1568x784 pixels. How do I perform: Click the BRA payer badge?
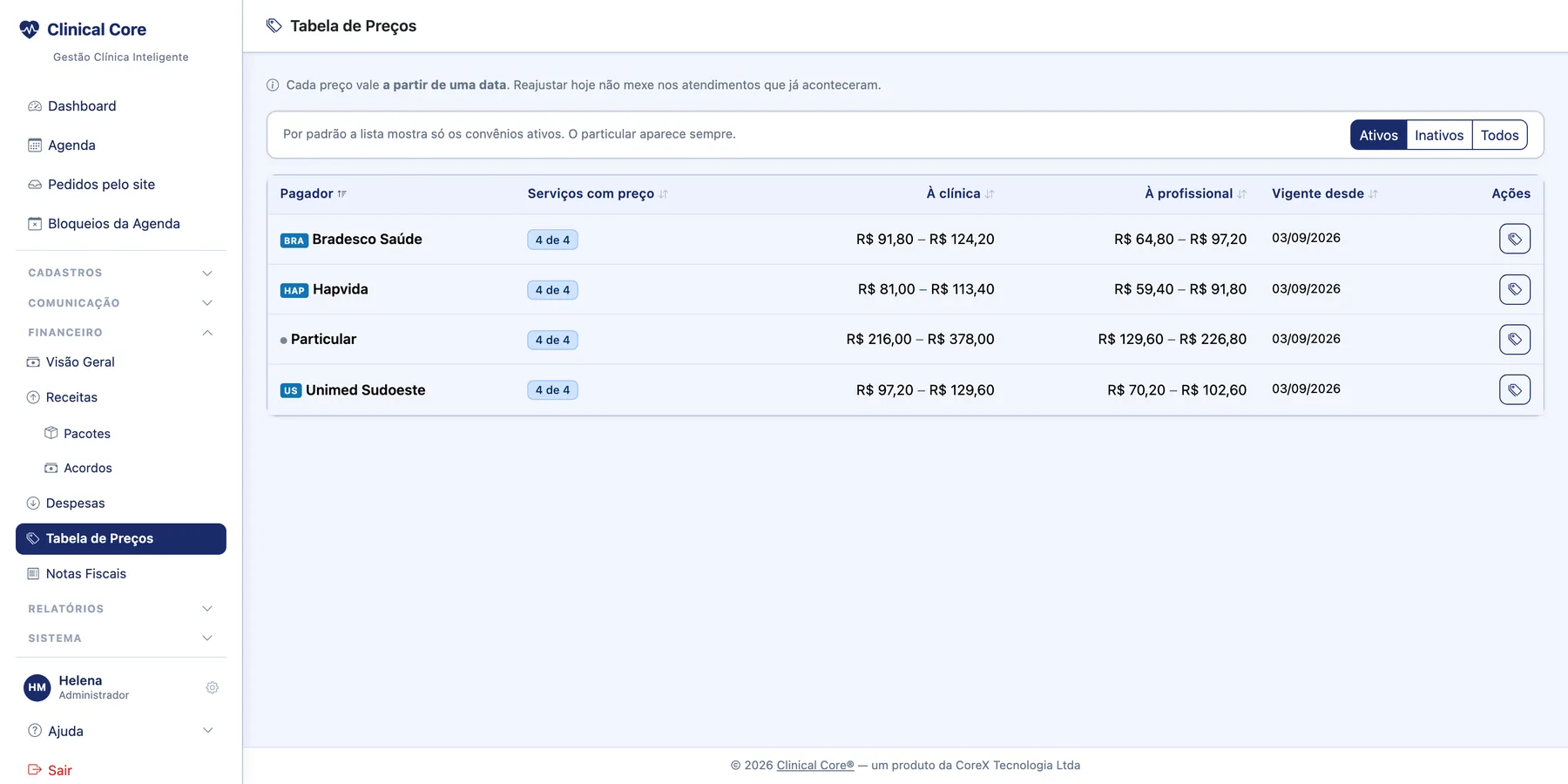pyautogui.click(x=294, y=240)
